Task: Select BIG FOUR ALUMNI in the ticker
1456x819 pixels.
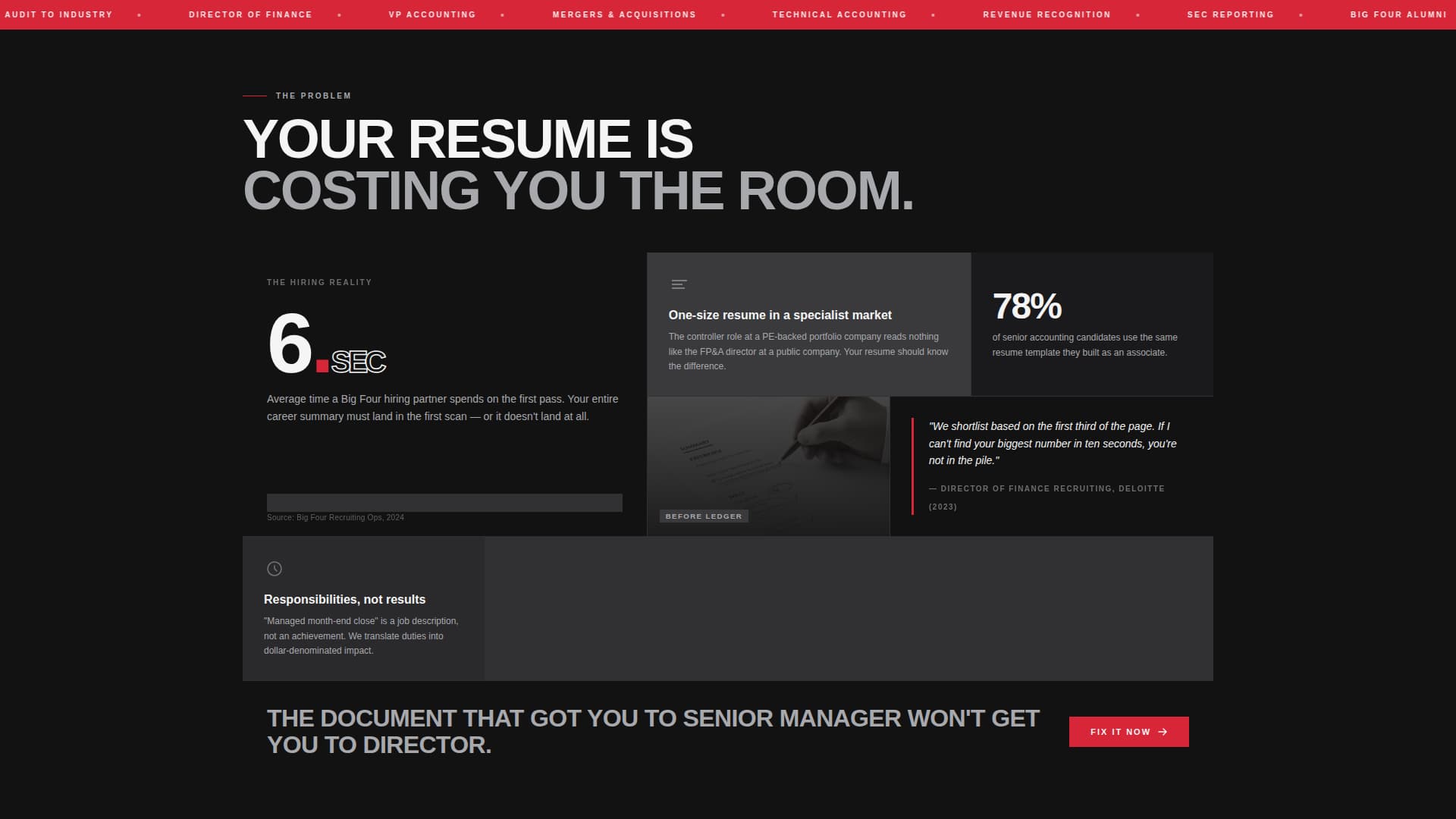Action: point(1398,14)
